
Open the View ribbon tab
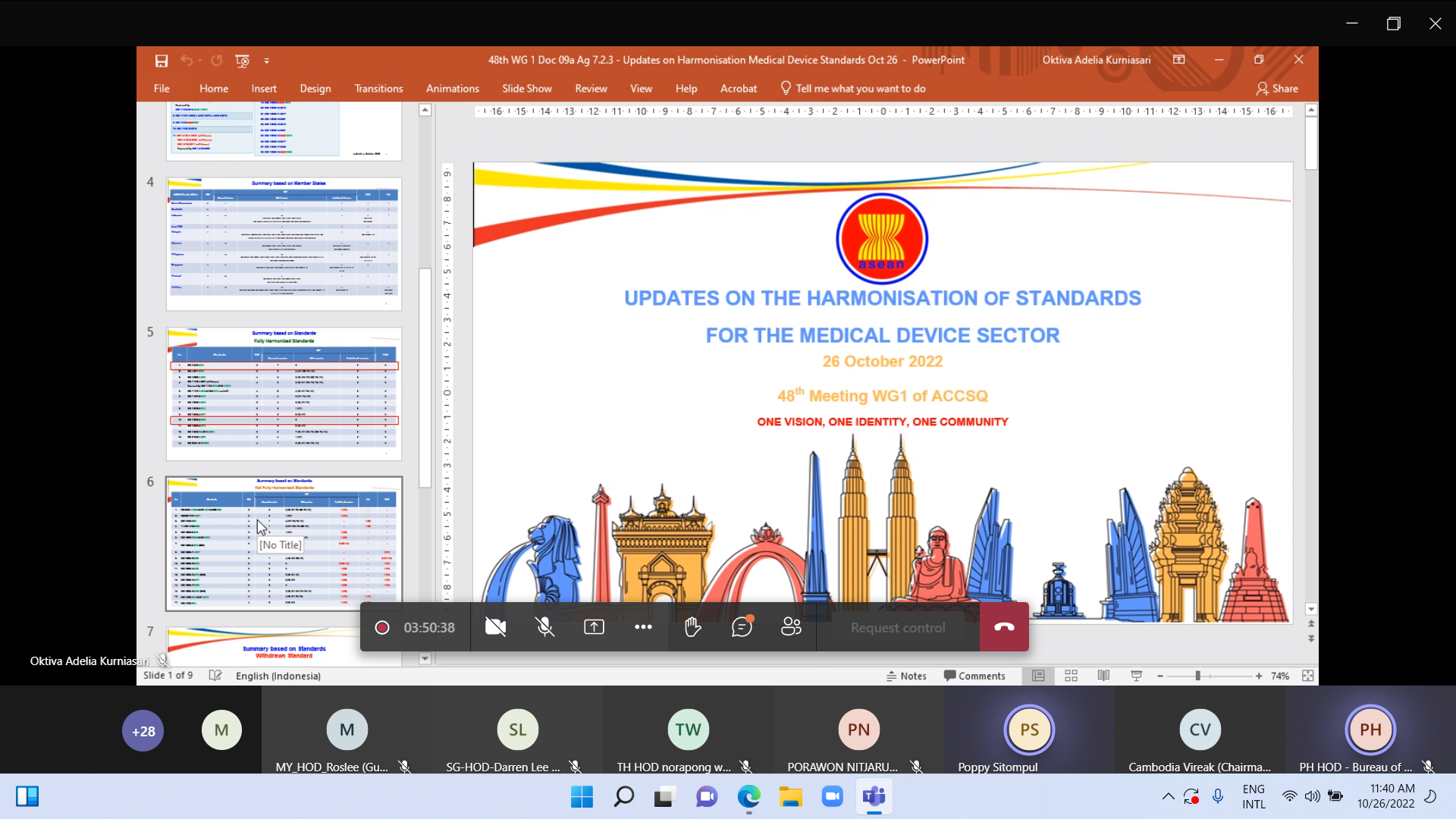pos(641,89)
